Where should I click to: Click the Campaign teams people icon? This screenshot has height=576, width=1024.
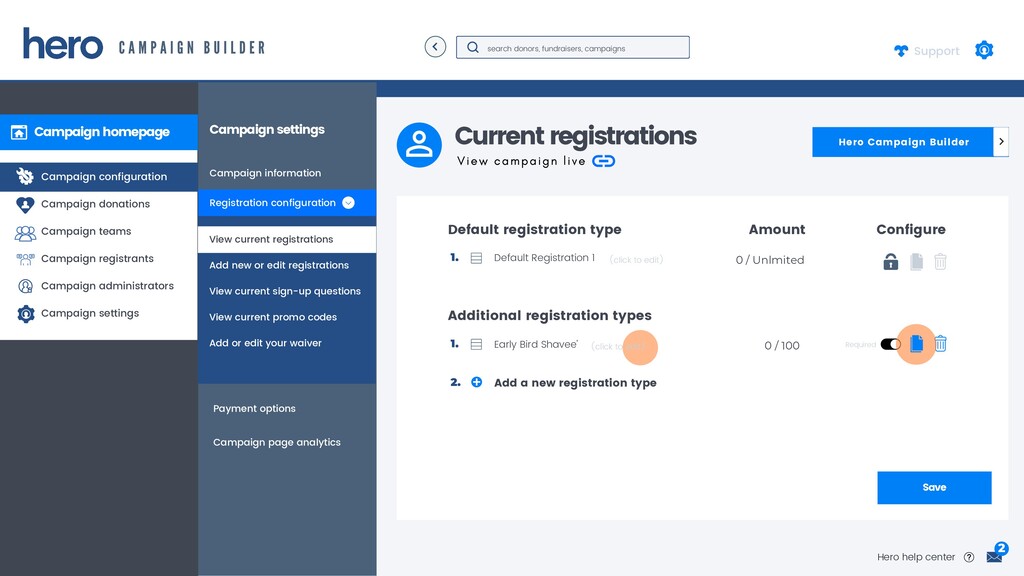[25, 232]
